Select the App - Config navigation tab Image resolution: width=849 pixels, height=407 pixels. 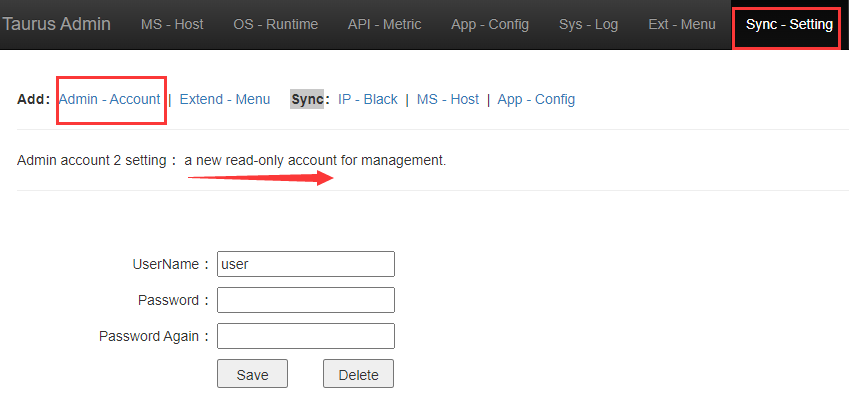point(490,24)
